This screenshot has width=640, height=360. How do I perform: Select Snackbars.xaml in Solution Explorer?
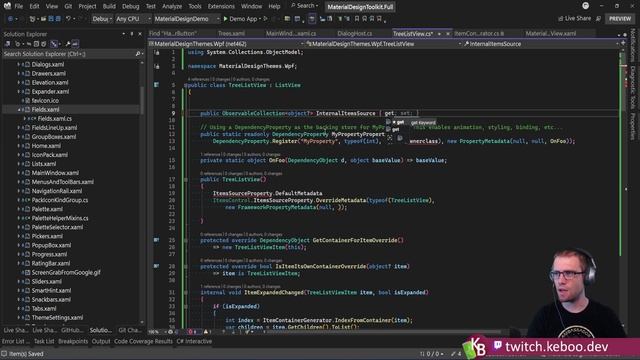(51, 300)
